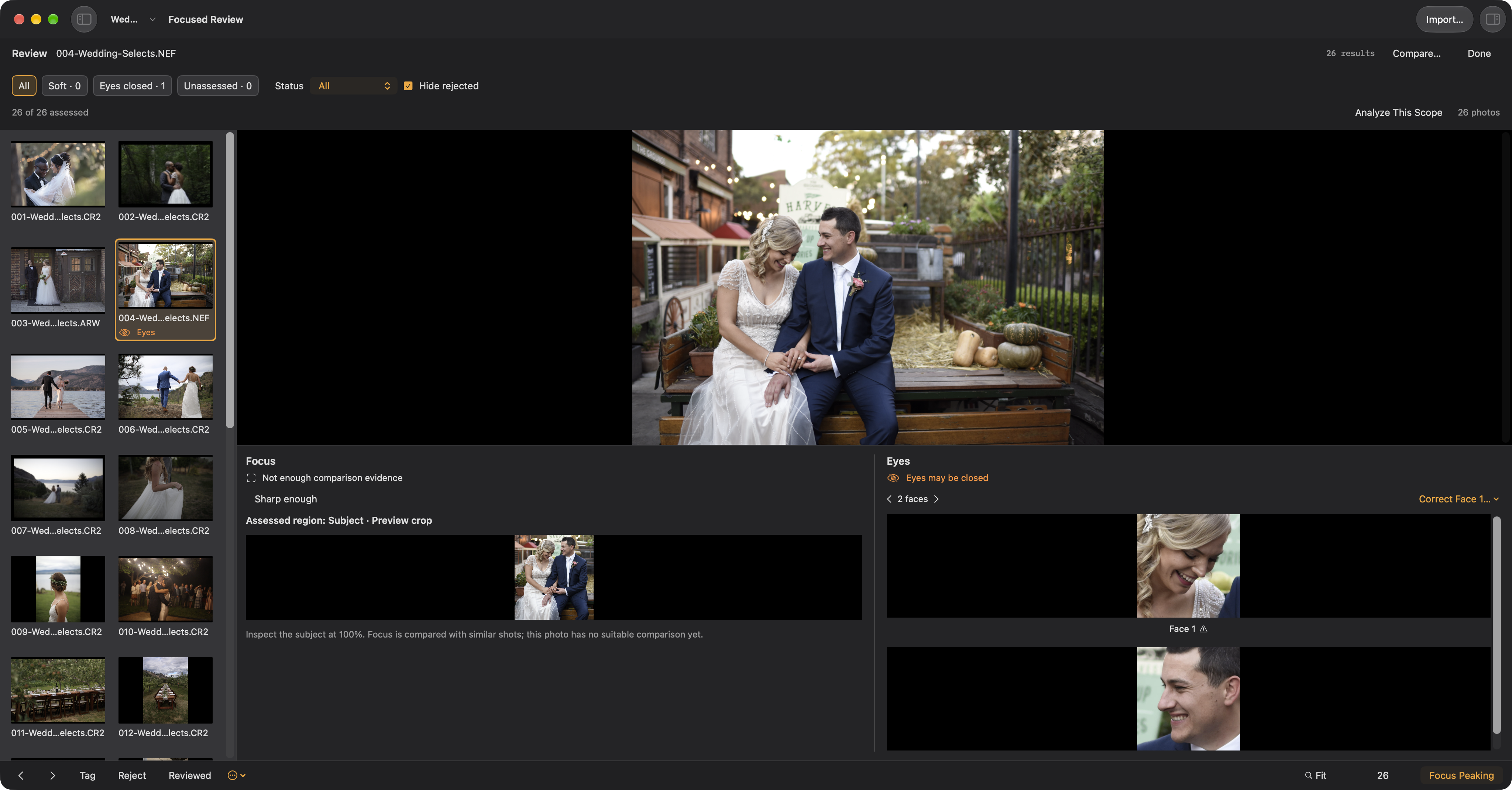This screenshot has width=1512, height=790.
Task: Open the more actions ellipsis menu
Action: click(x=236, y=775)
